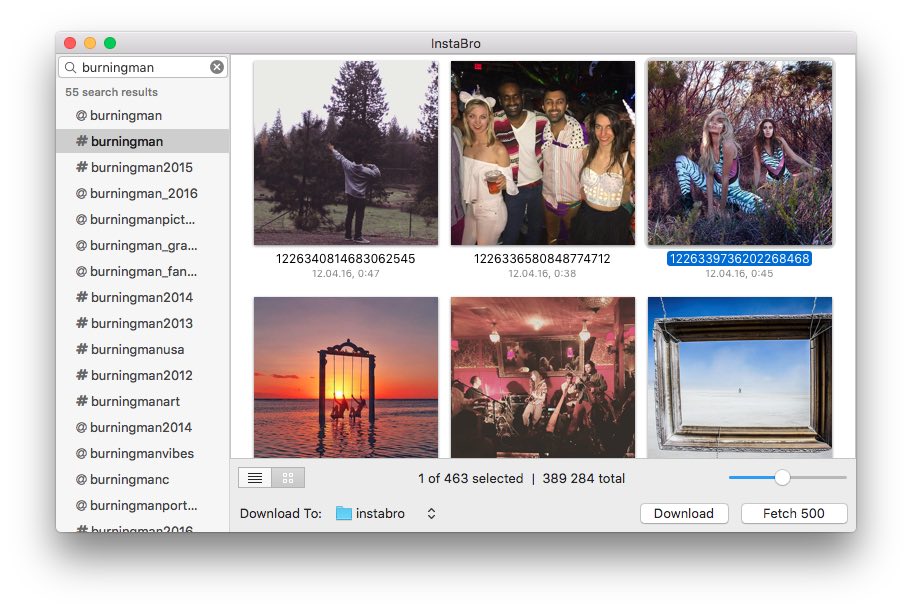Select the #burningman2014 hashtag result
Viewport: 912px width, 612px height.
[x=143, y=297]
